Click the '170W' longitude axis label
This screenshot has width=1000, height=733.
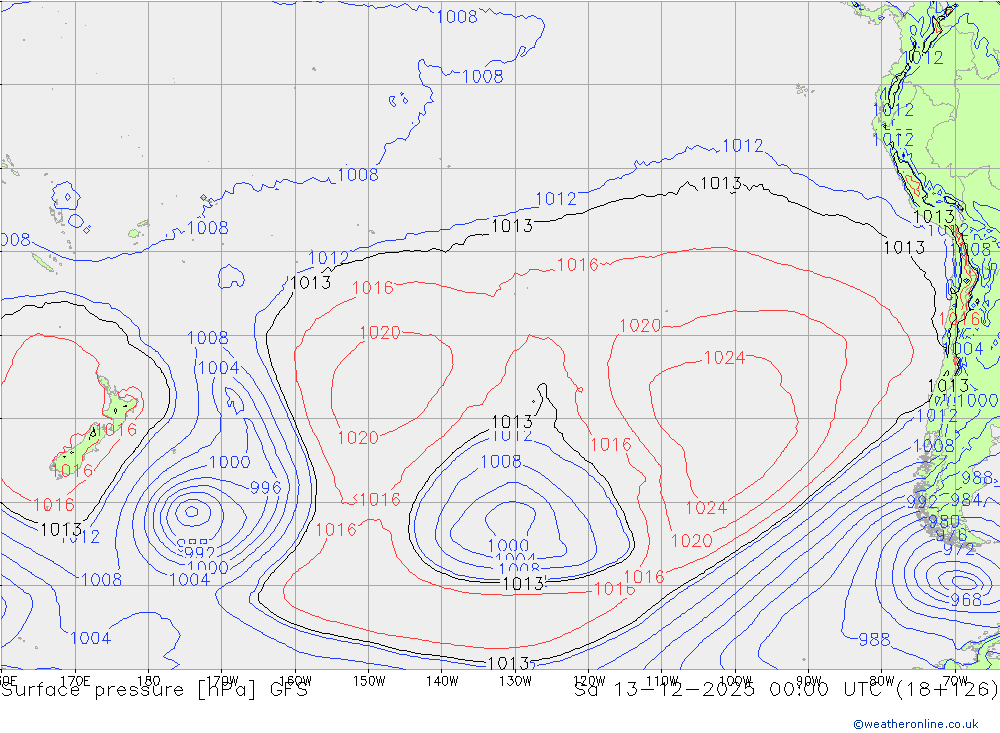222,681
